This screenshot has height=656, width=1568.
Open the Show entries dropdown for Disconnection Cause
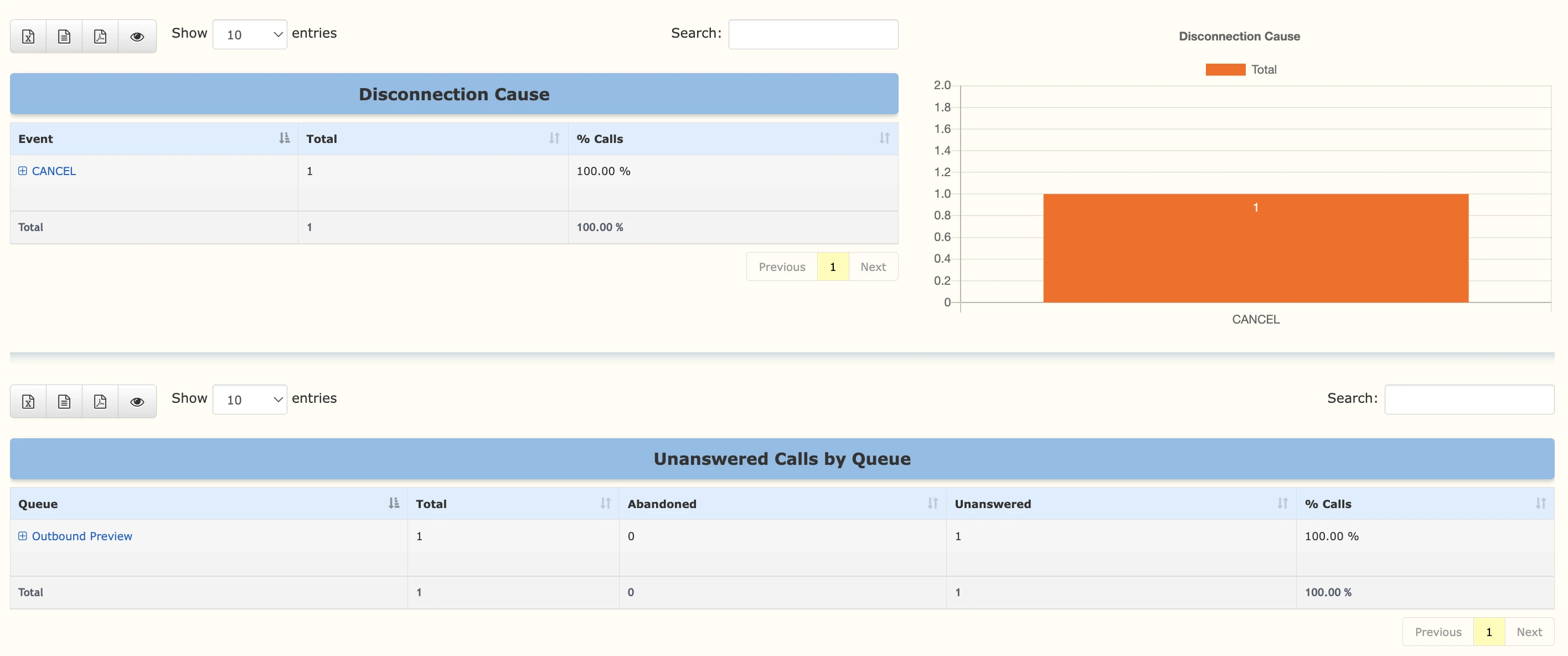coord(249,34)
